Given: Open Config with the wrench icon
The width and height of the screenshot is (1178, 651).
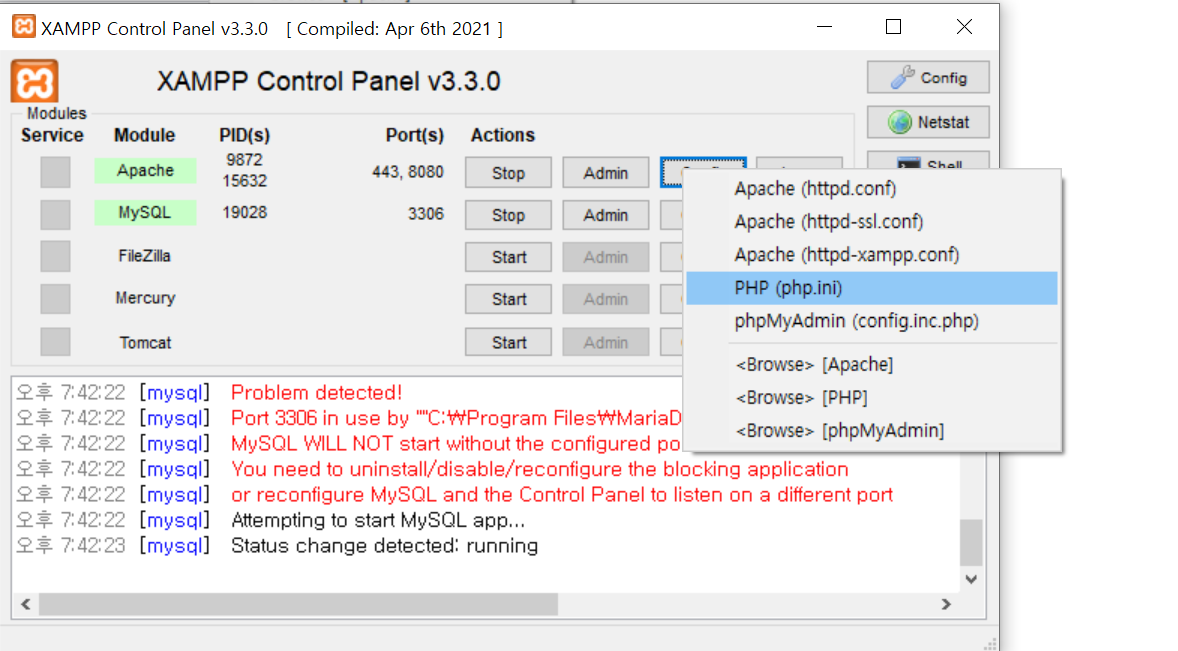Looking at the screenshot, I should click(x=928, y=77).
